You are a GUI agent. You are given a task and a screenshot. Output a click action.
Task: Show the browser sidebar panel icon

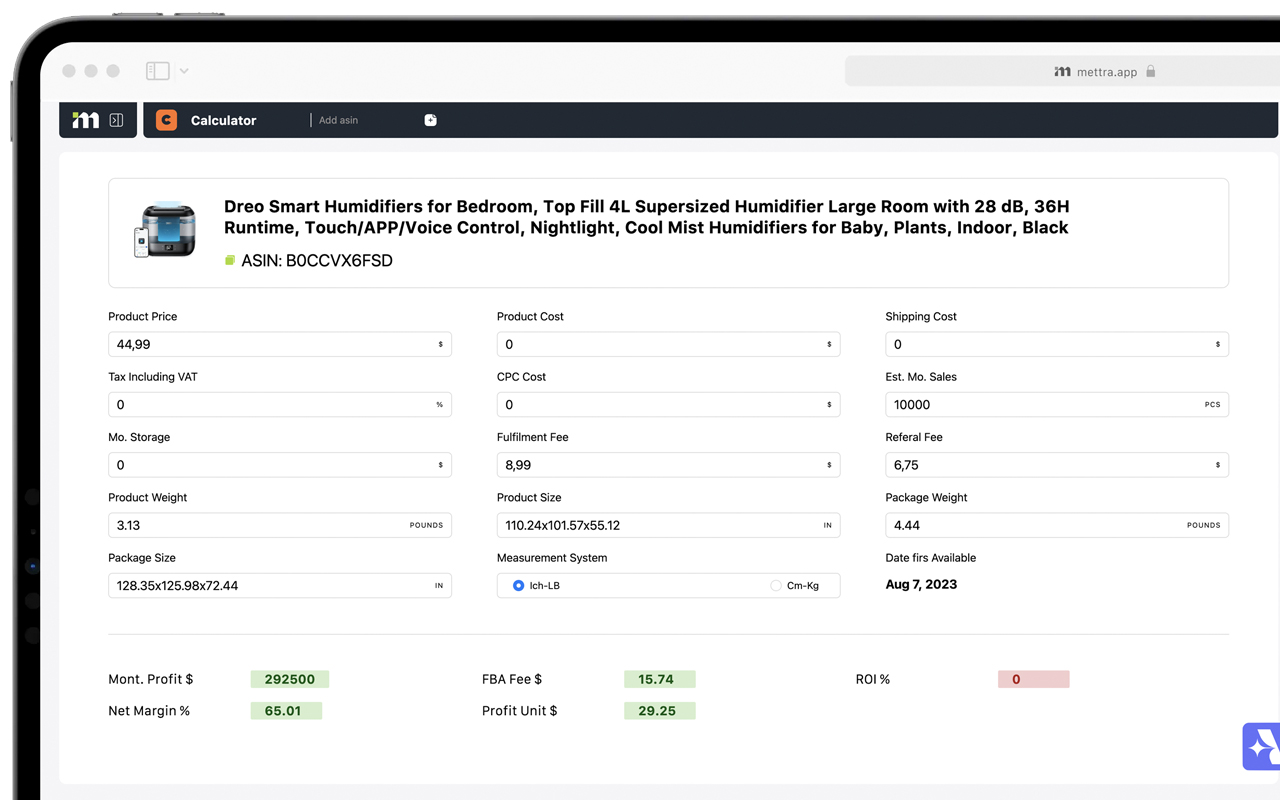point(157,71)
